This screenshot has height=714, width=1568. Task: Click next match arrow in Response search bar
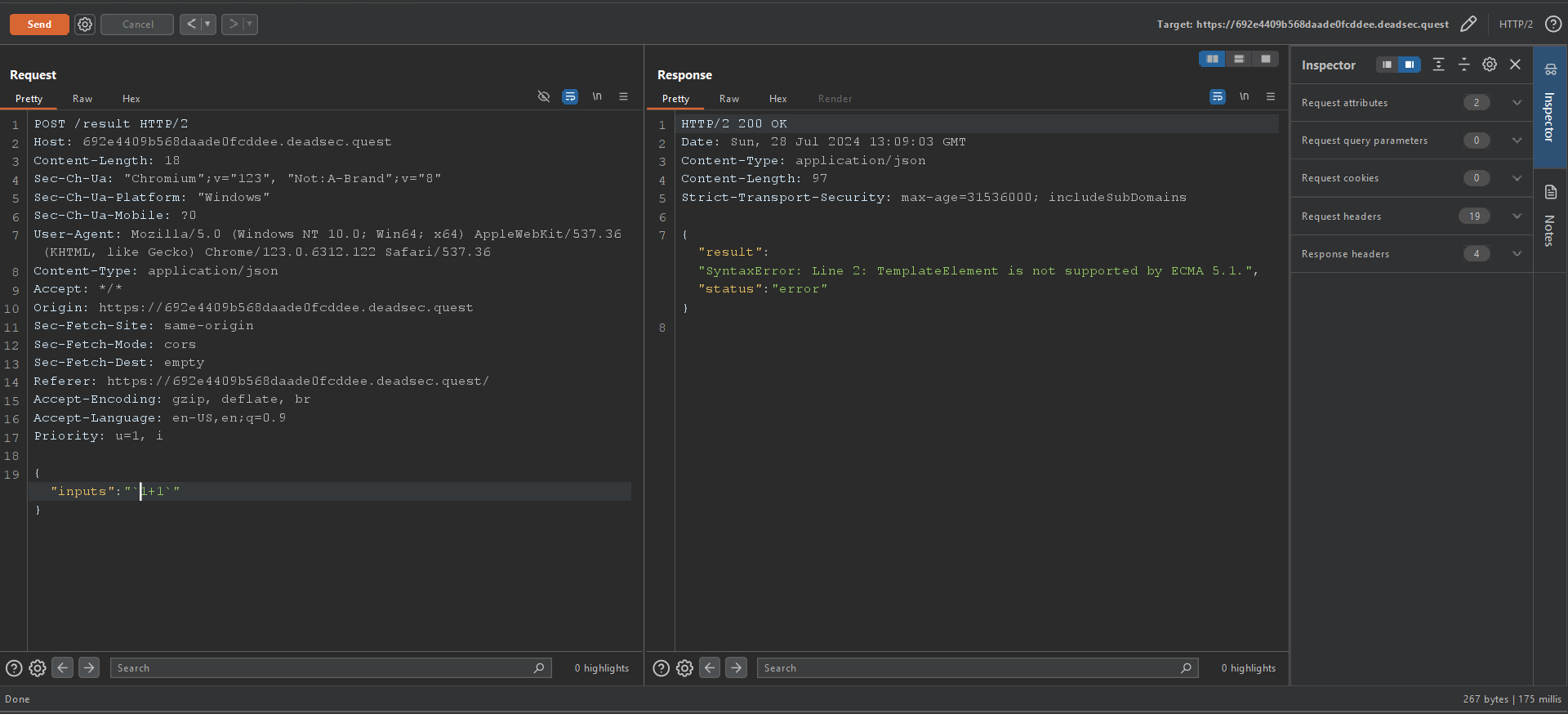[x=736, y=668]
